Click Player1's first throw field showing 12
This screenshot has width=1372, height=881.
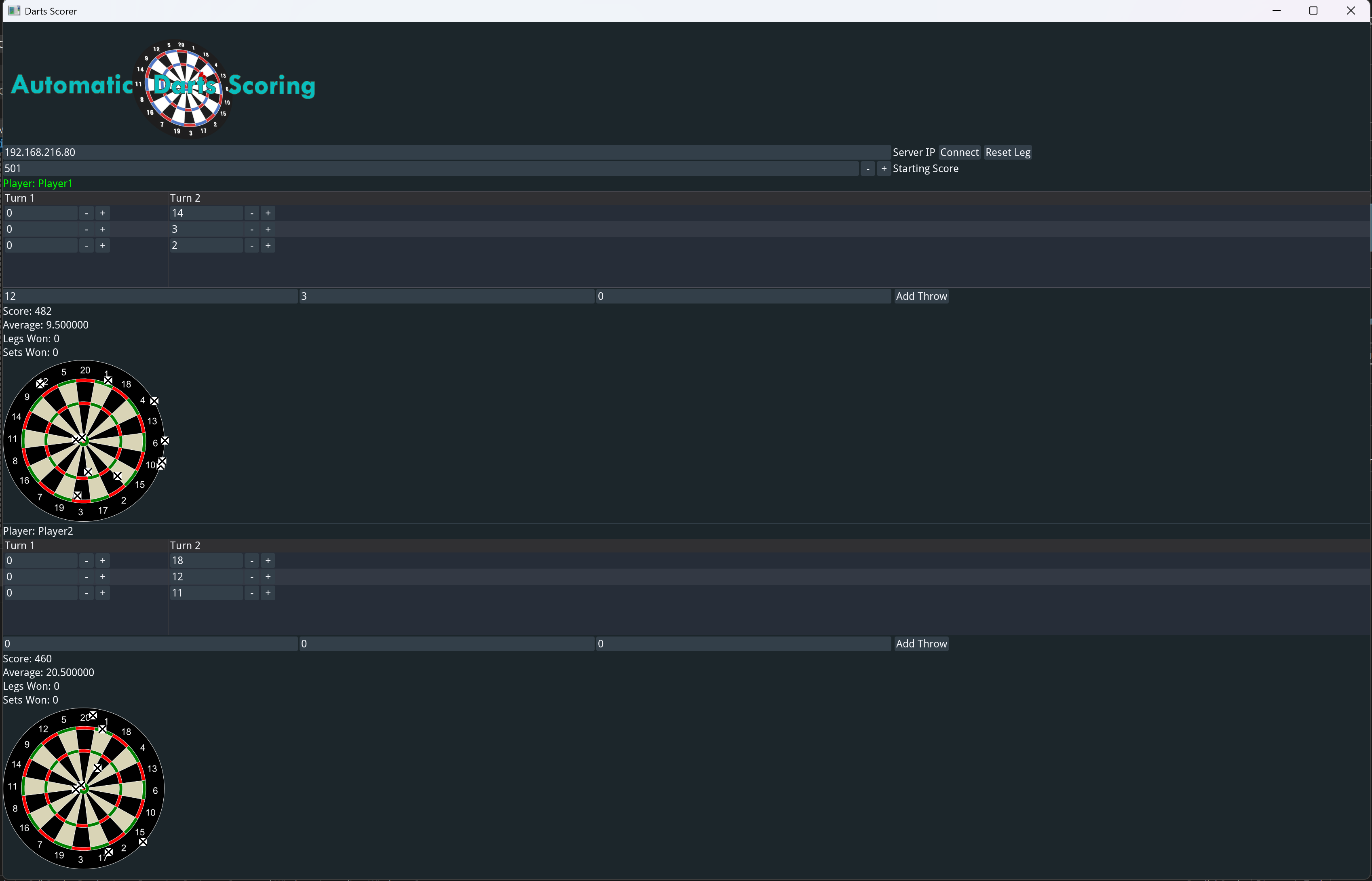click(150, 296)
